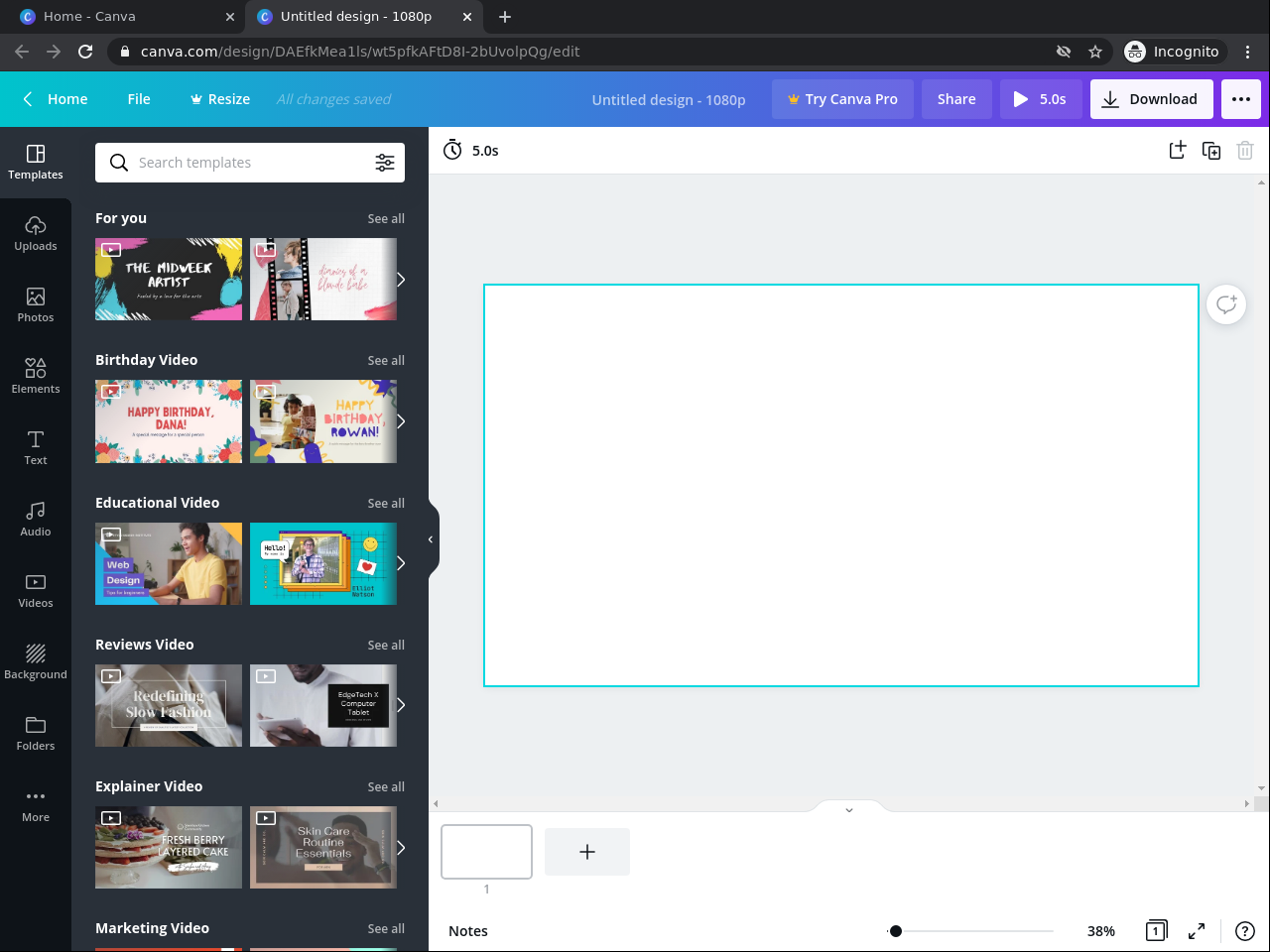This screenshot has width=1270, height=952.
Task: See all Reviews Video templates
Action: click(x=386, y=646)
